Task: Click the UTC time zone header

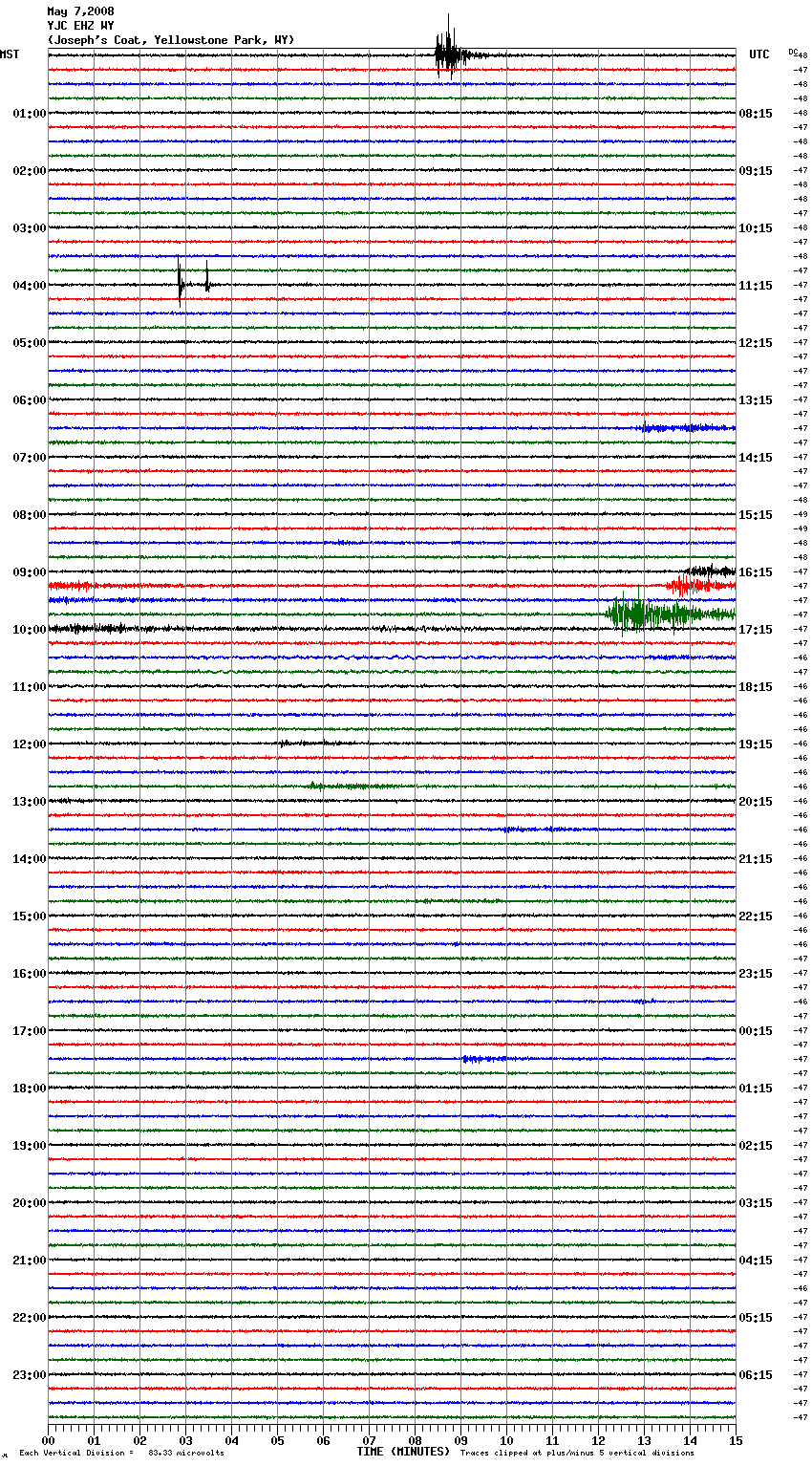Action: click(x=759, y=54)
